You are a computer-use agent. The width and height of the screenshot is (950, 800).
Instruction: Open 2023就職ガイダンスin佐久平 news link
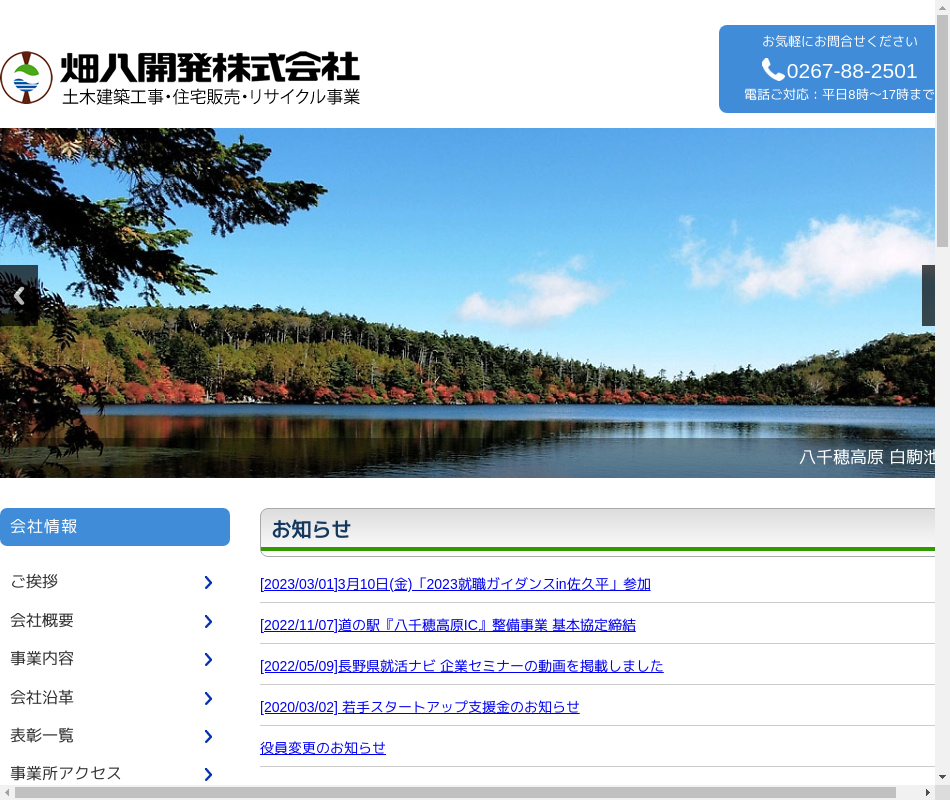(455, 584)
